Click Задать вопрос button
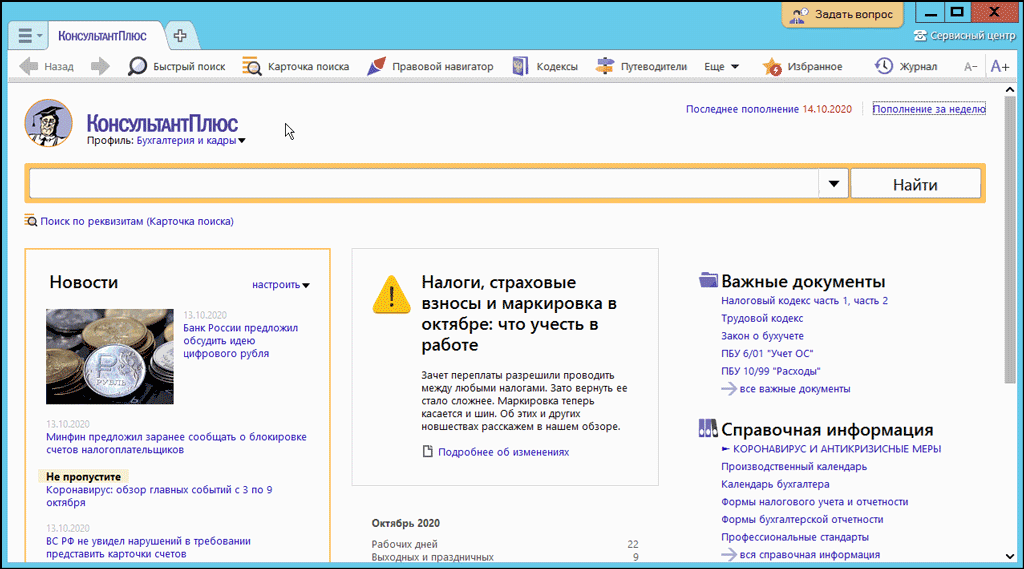1024x569 pixels. (x=842, y=14)
